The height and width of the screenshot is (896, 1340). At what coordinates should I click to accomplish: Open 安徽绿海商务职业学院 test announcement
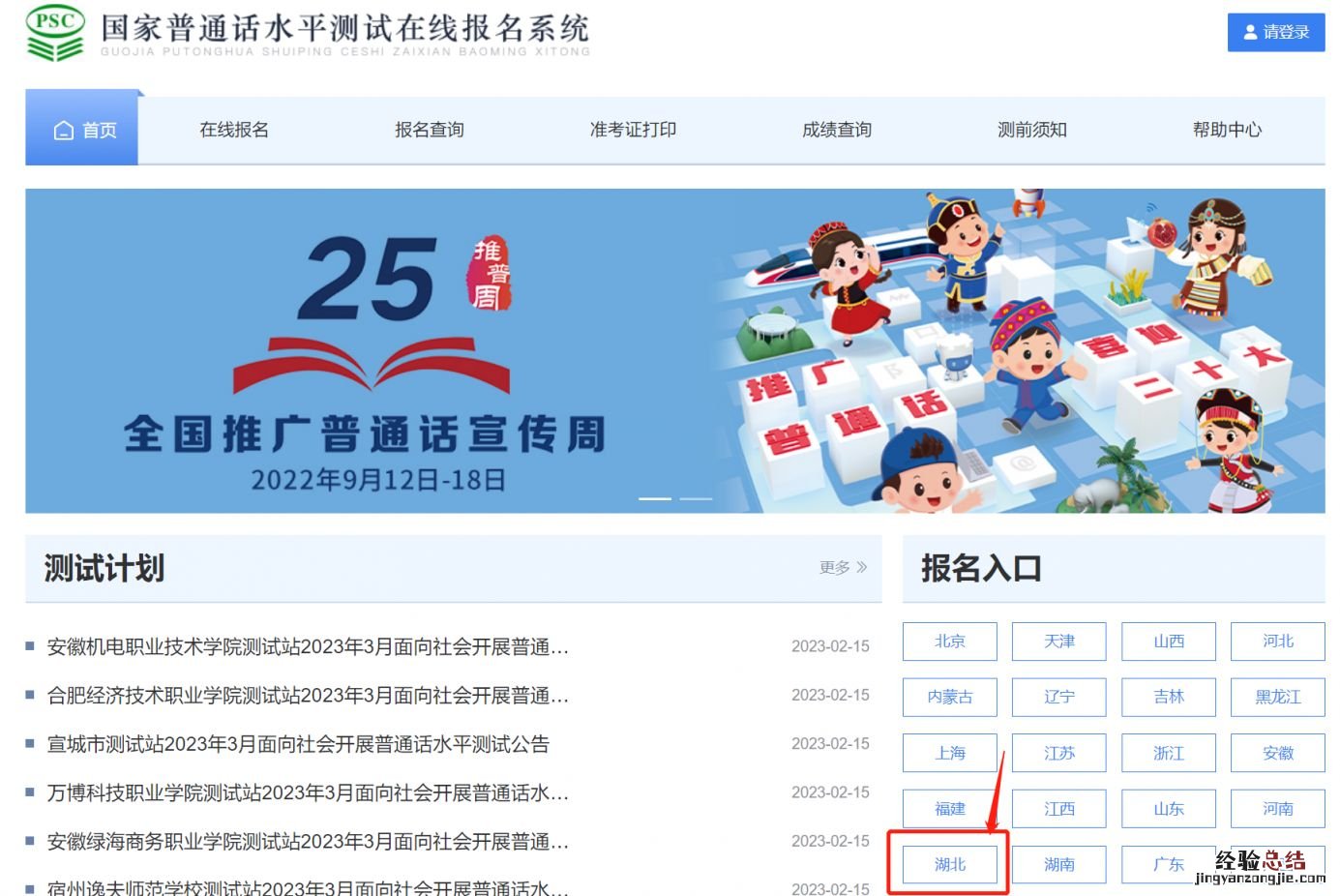coord(308,842)
